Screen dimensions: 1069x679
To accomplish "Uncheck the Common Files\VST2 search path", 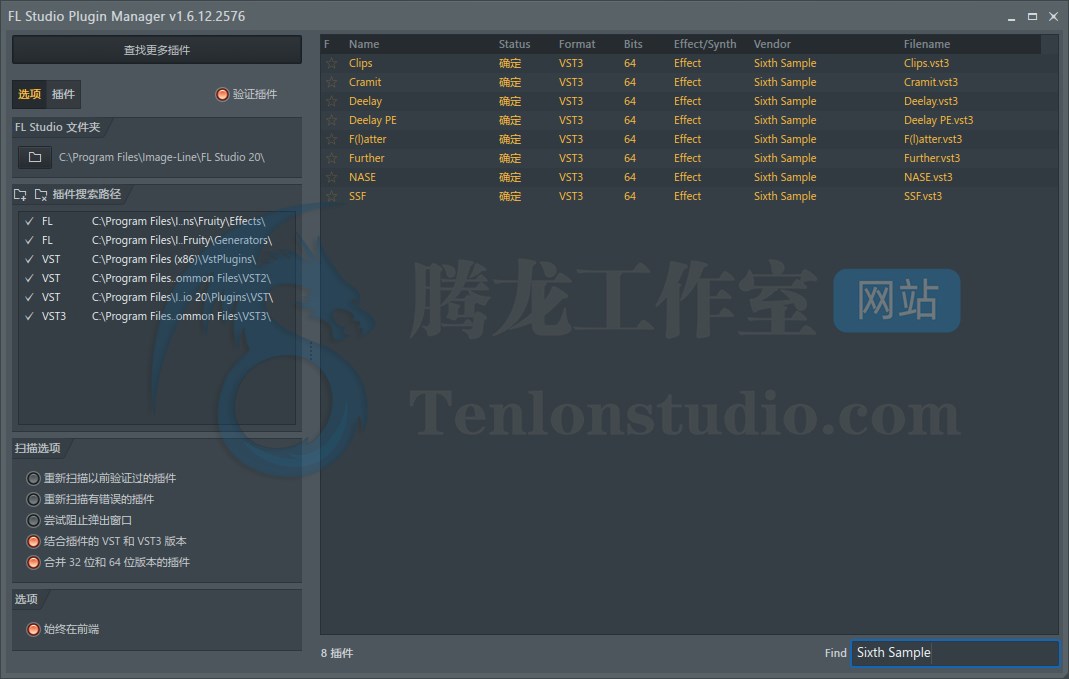I will pyautogui.click(x=29, y=279).
